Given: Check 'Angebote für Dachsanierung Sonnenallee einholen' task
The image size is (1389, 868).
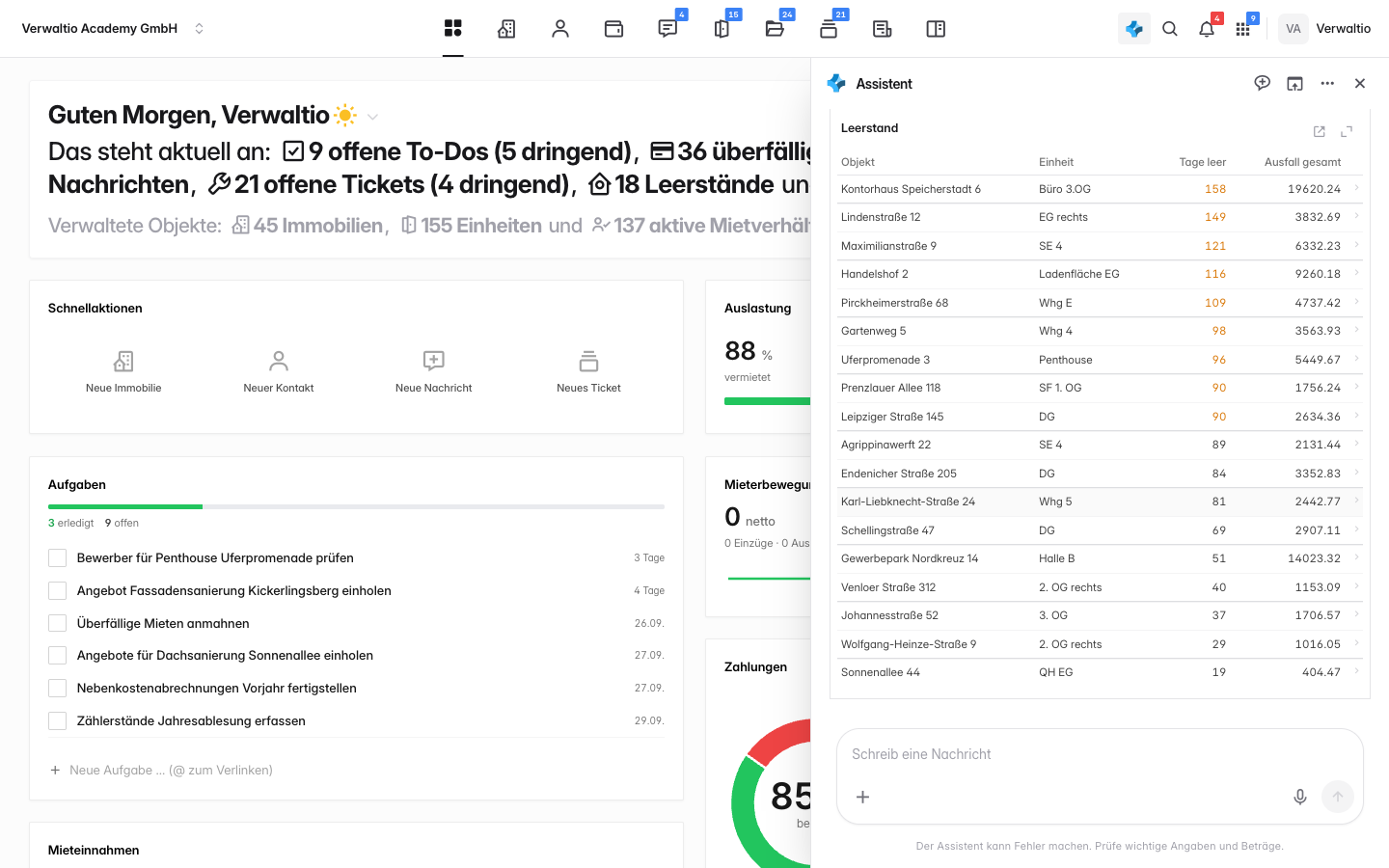Looking at the screenshot, I should (58, 655).
